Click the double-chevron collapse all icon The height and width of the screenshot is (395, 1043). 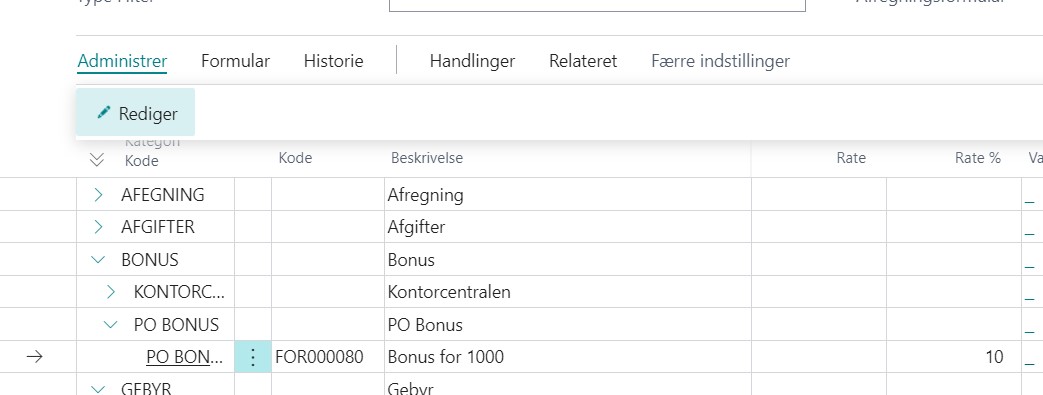(96, 160)
